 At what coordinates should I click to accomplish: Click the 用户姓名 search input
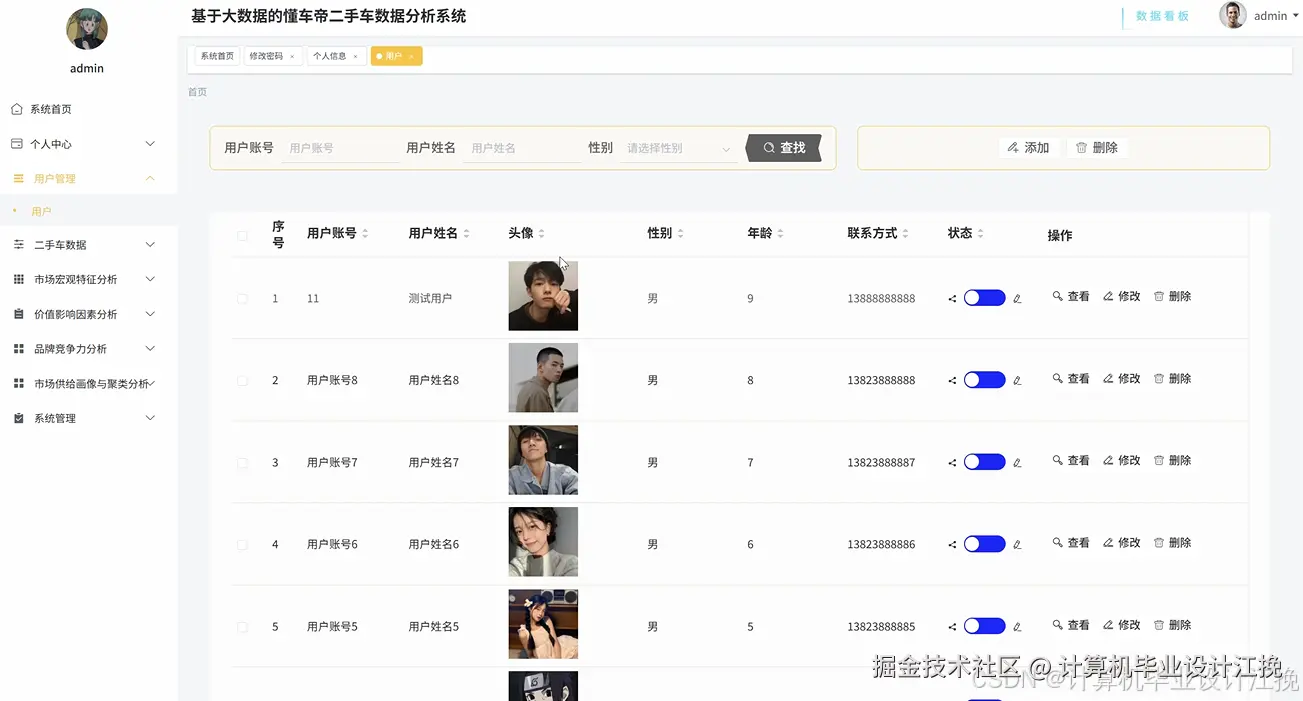point(523,148)
